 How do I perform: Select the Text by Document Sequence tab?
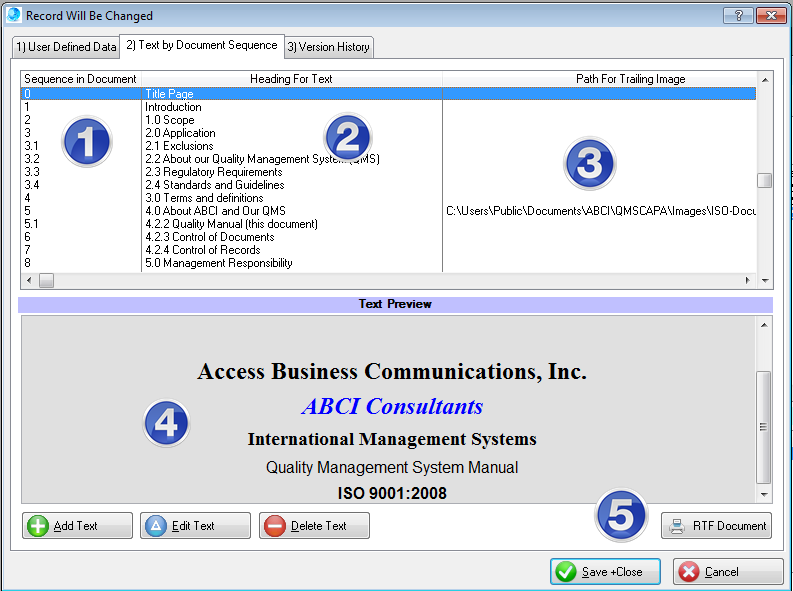tap(202, 46)
